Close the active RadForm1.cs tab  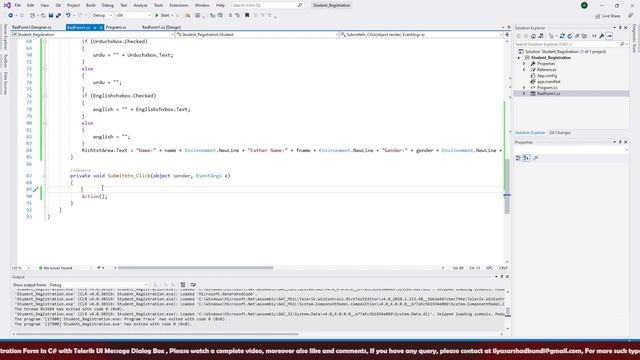(x=101, y=27)
